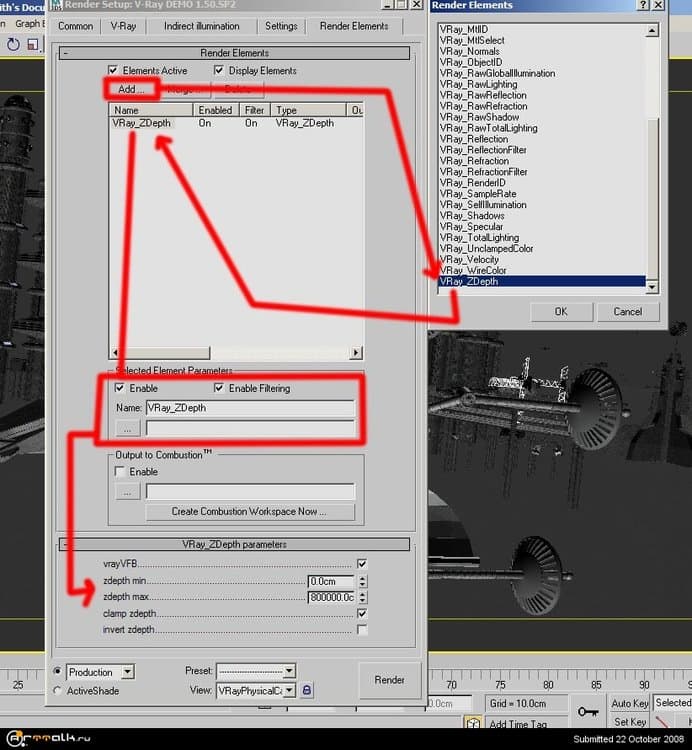Click the viewport lock icon beside View
Viewport: 692px width, 750px height.
point(307,691)
